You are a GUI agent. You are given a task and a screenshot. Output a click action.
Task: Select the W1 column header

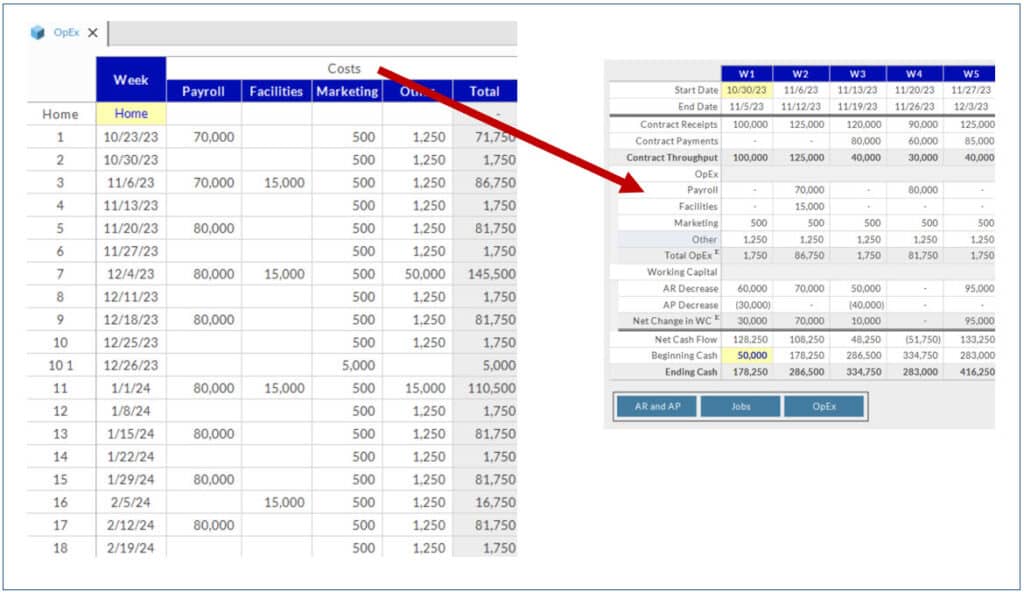746,74
